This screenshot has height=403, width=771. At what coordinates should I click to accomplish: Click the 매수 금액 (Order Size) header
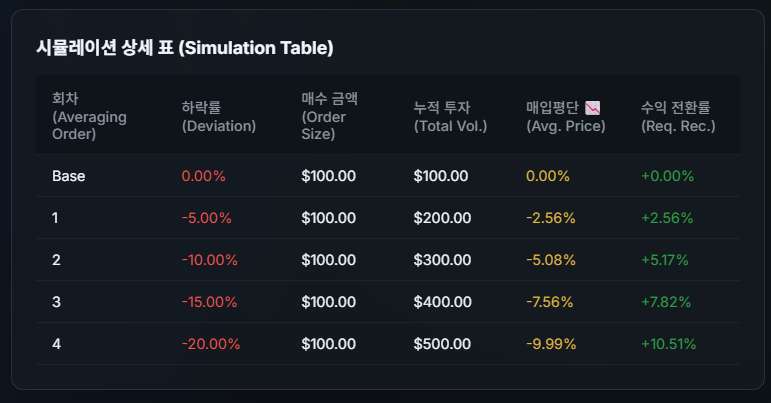pyautogui.click(x=329, y=116)
